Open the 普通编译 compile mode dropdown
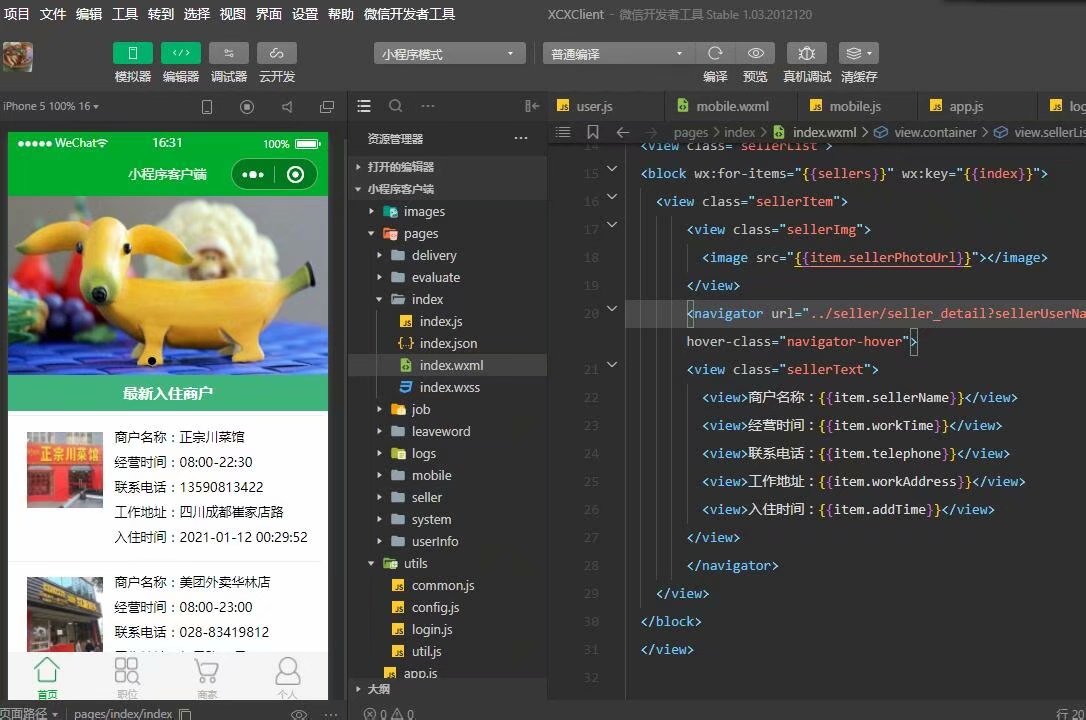 pos(617,52)
